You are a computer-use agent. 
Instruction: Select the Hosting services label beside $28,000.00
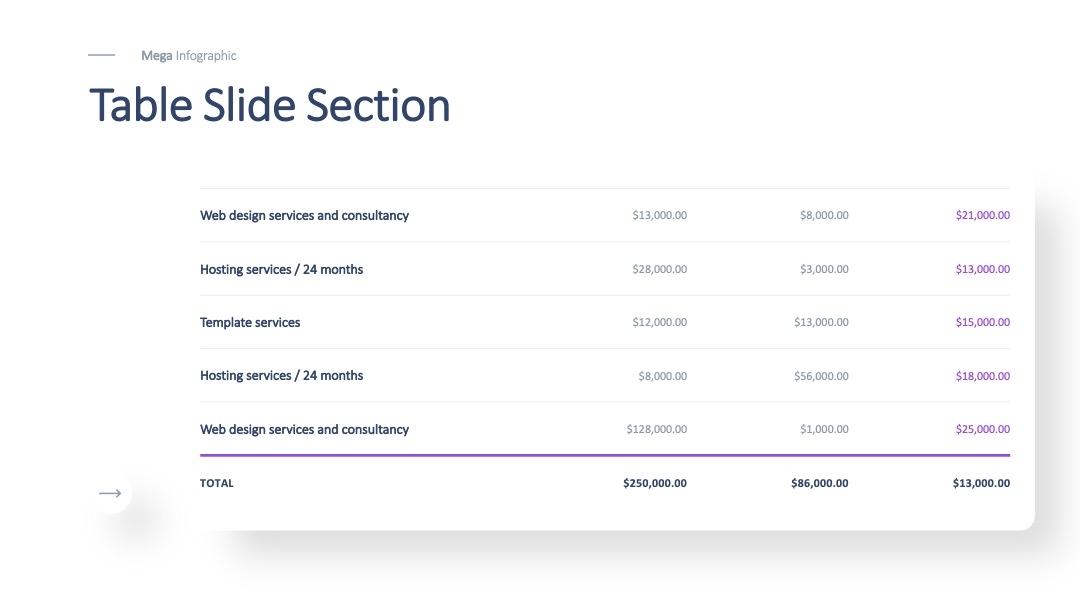281,270
